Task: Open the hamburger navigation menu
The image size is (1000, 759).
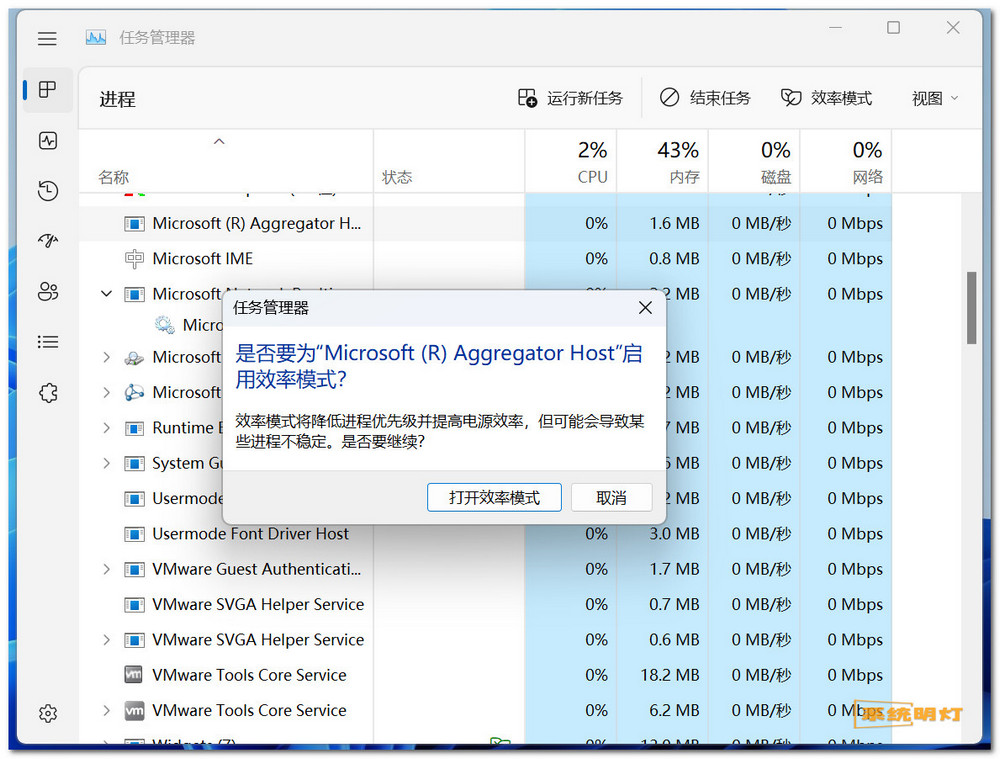Action: [47, 38]
